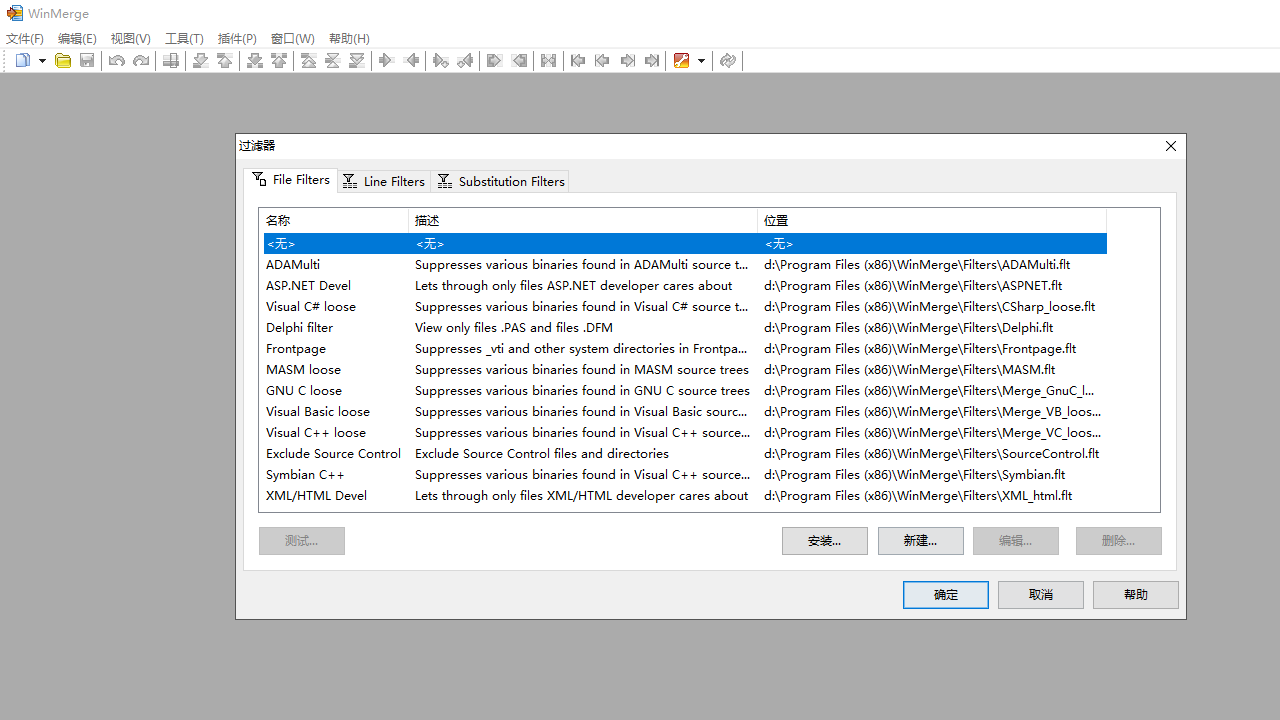
Task: Jump to the next difference
Action: tap(200, 60)
